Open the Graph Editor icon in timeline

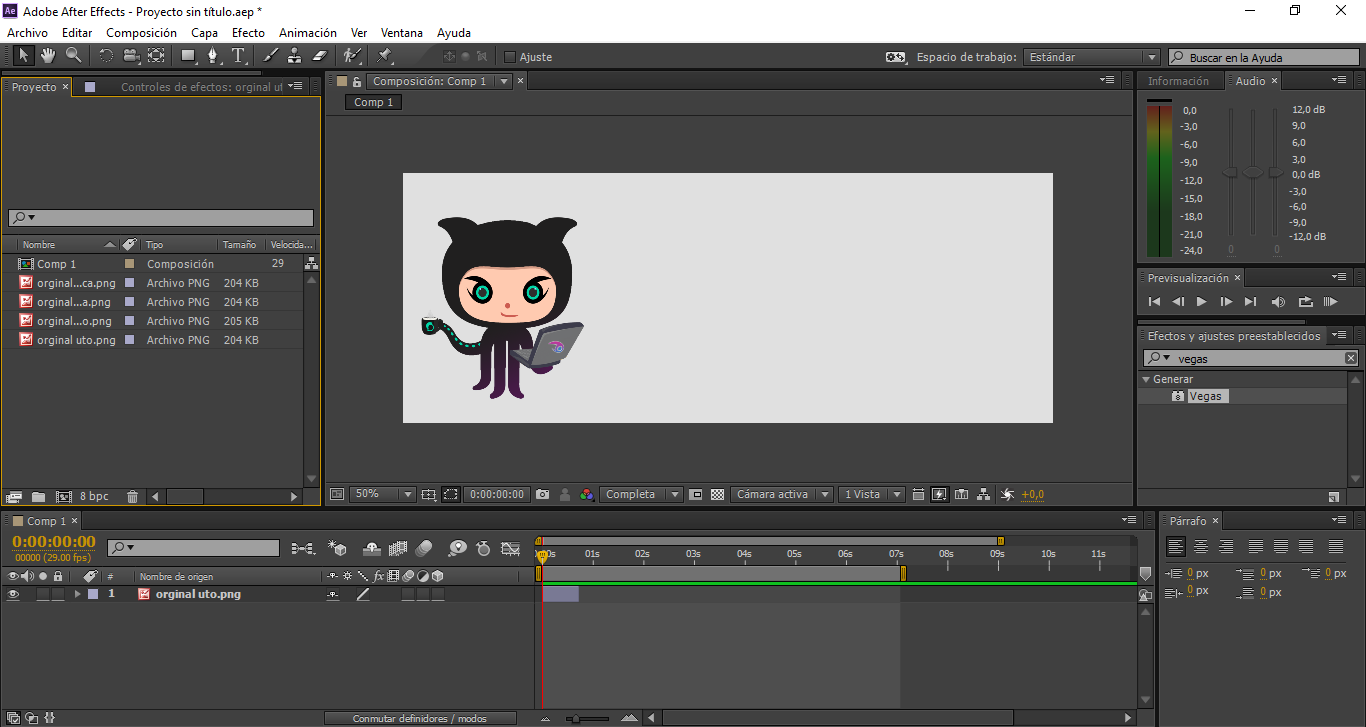[x=510, y=548]
